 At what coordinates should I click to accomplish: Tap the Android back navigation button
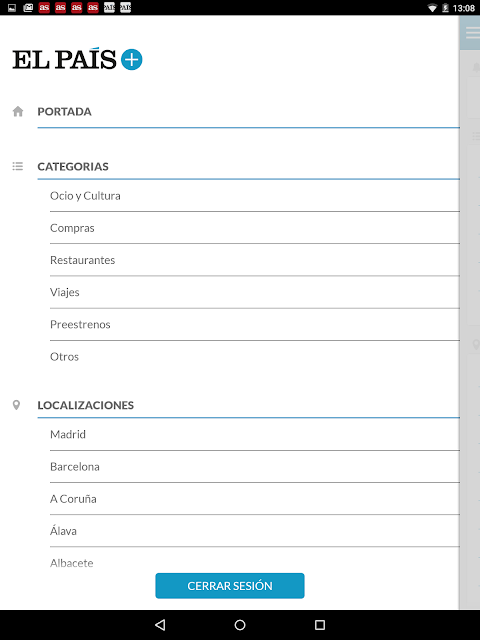pos(160,624)
